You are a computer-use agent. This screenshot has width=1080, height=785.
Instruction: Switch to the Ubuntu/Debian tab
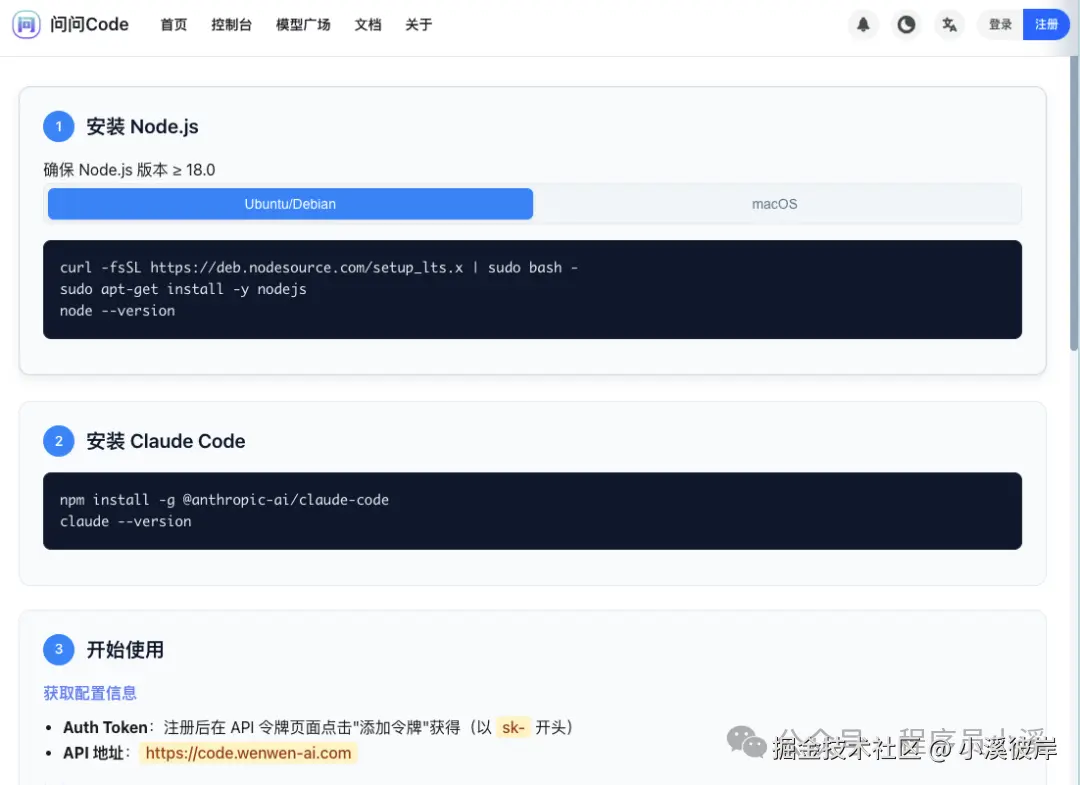click(289, 203)
